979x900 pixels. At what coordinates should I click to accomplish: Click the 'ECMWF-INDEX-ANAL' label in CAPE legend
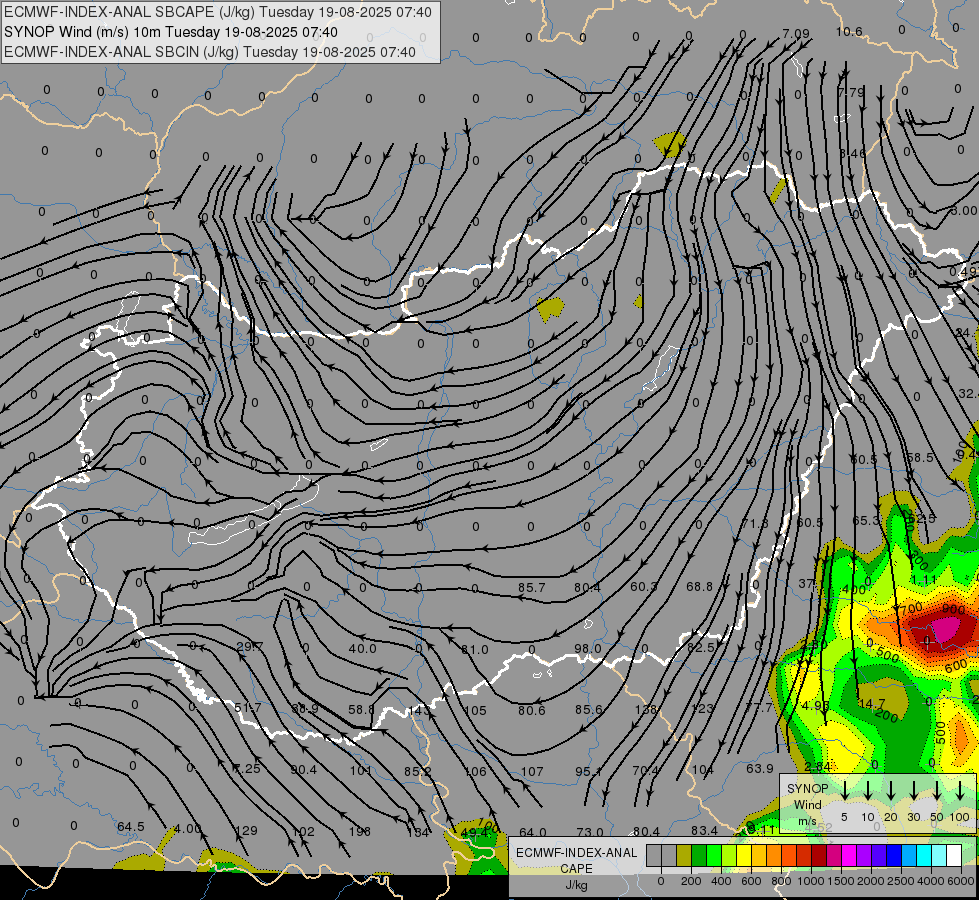[576, 853]
